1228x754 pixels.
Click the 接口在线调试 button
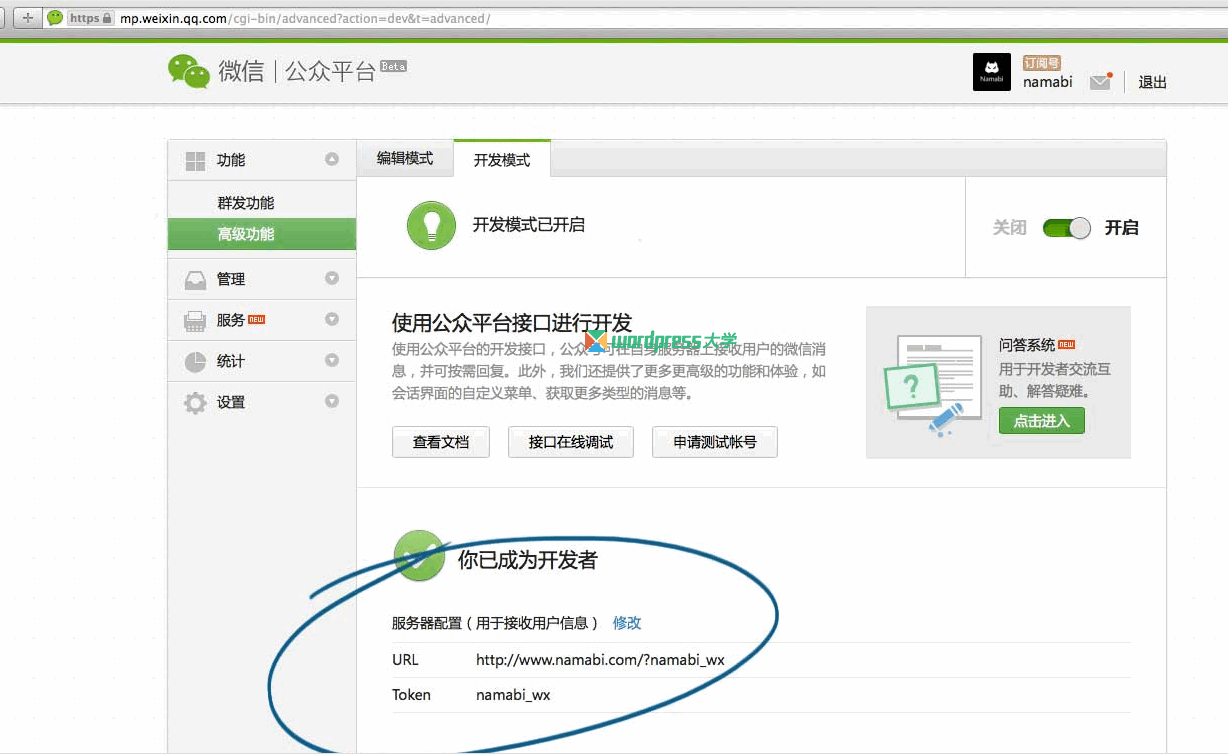(571, 442)
